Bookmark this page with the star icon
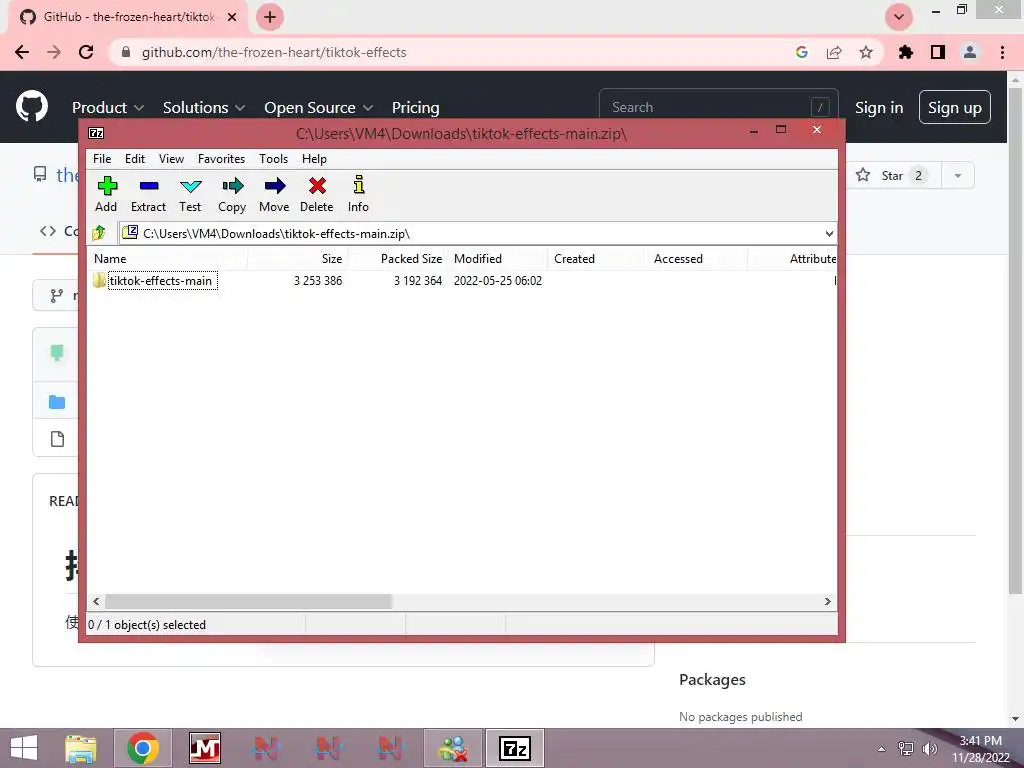This screenshot has width=1024, height=768. (x=866, y=52)
